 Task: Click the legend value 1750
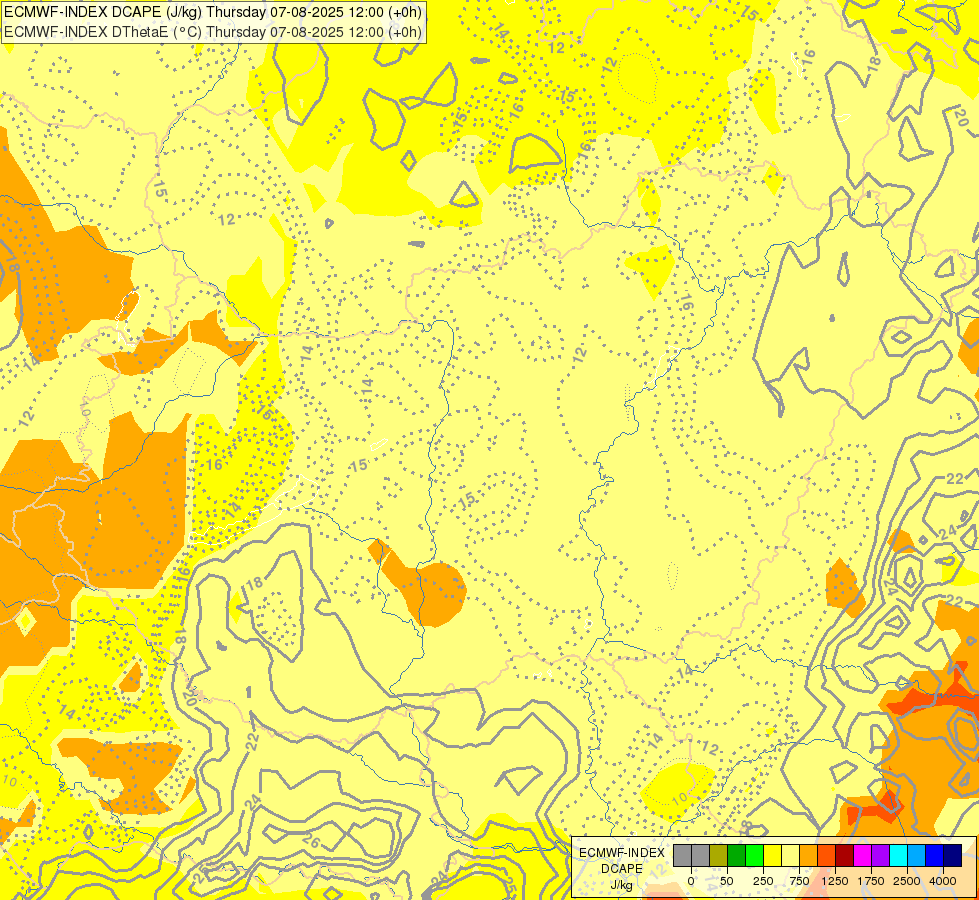click(x=871, y=881)
